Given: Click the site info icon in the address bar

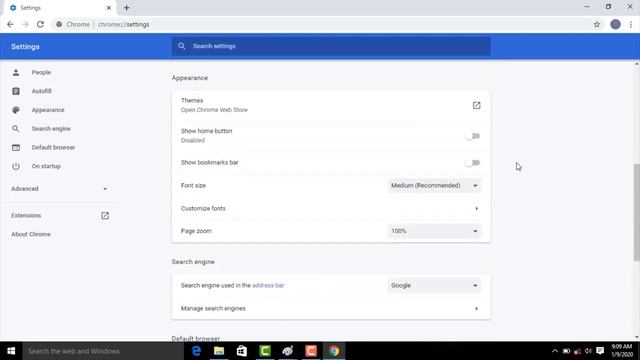Looking at the screenshot, I should tap(59, 24).
